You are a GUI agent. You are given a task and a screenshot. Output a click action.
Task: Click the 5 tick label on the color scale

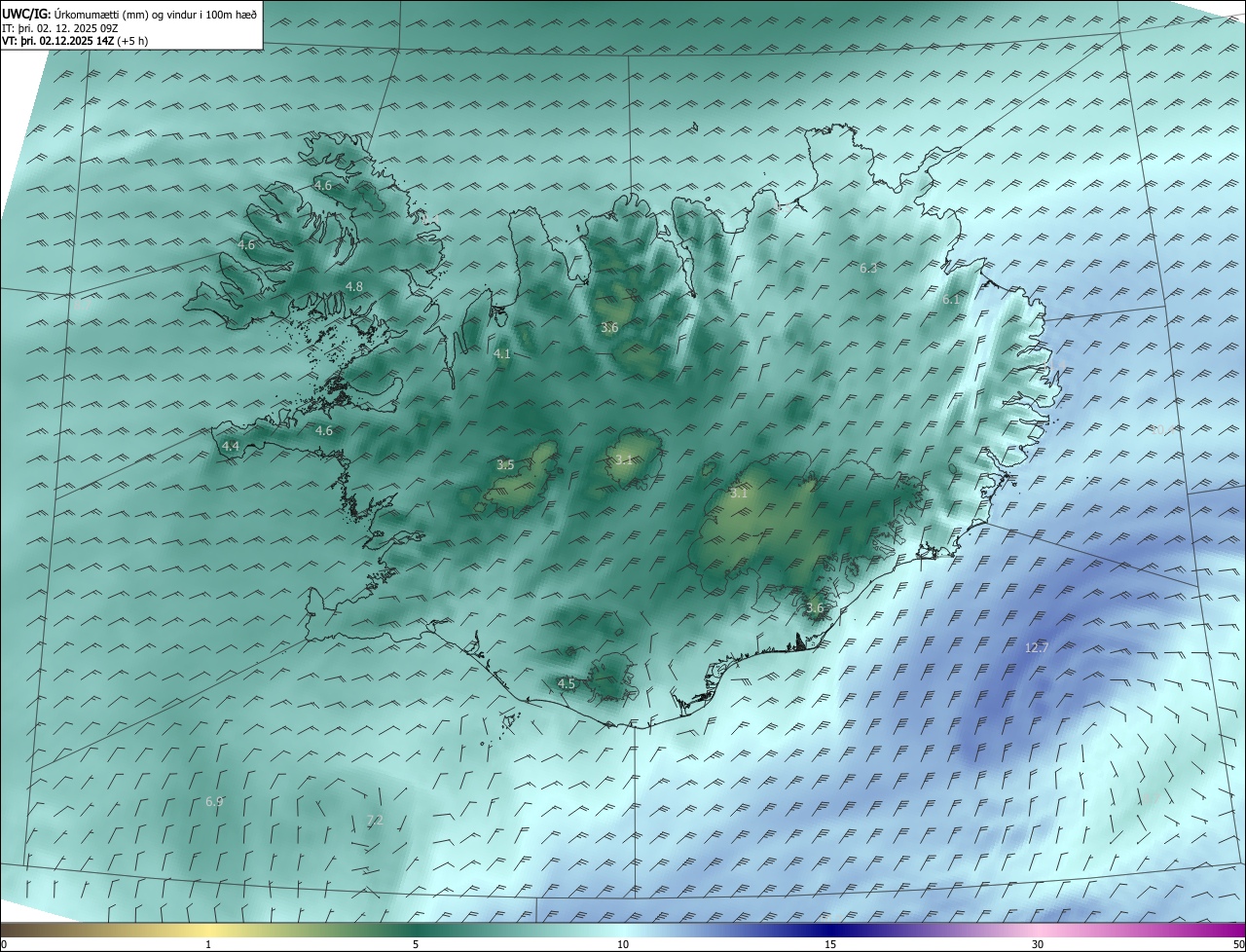click(x=416, y=944)
